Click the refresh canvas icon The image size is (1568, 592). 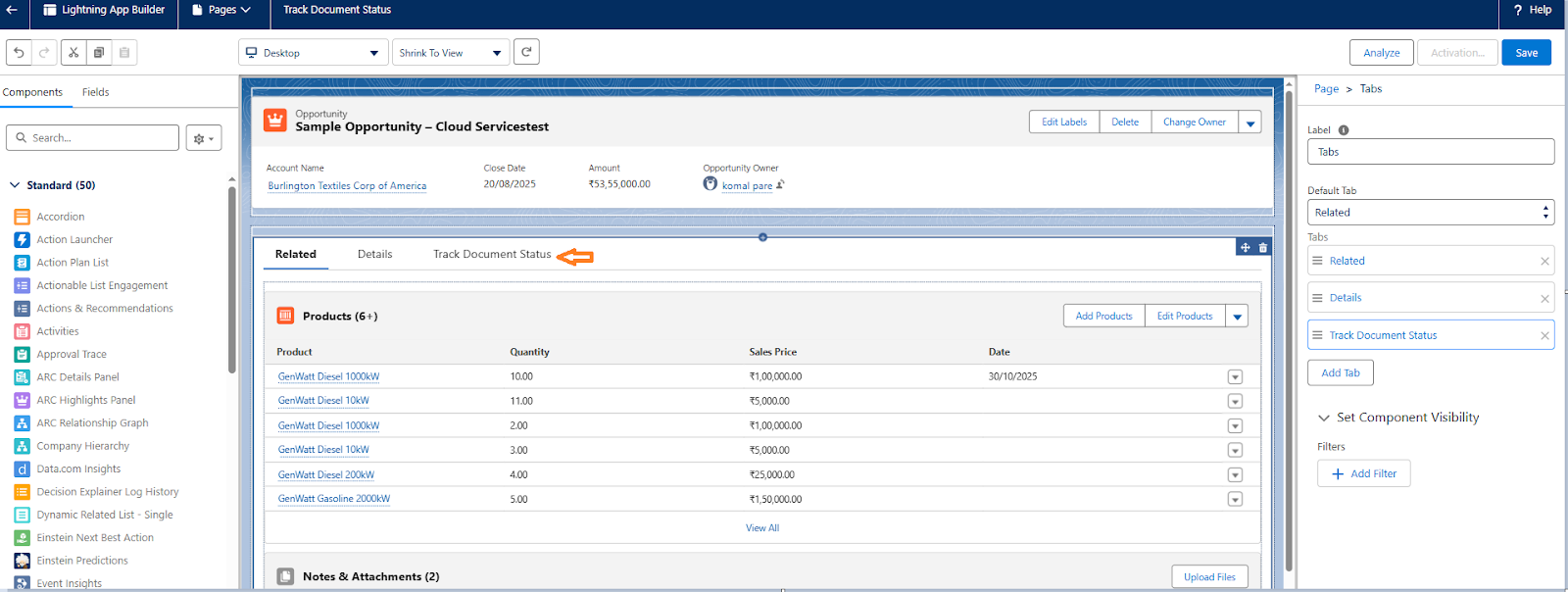(526, 52)
